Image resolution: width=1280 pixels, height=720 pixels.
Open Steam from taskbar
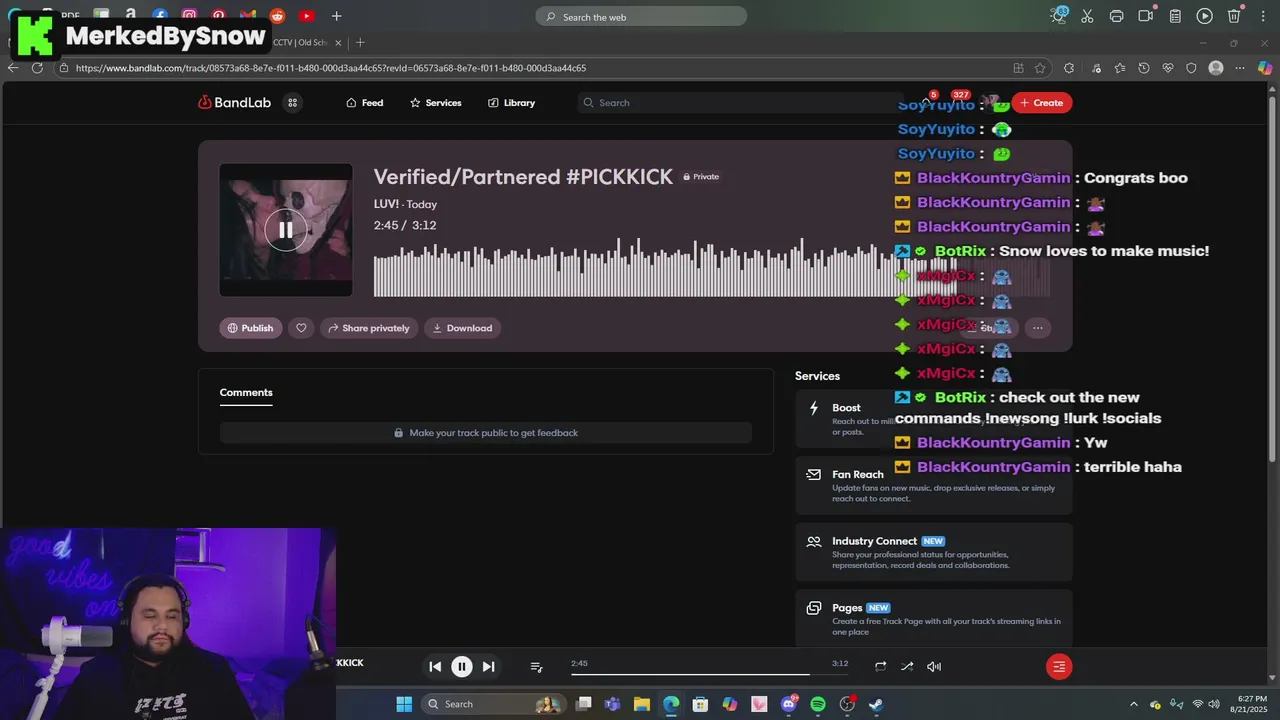tap(876, 704)
